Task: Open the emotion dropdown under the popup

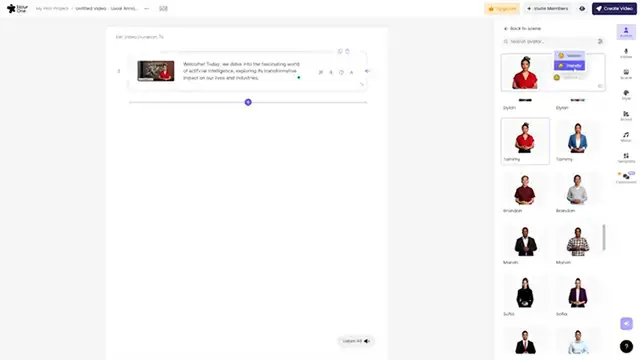Action: pos(568,78)
